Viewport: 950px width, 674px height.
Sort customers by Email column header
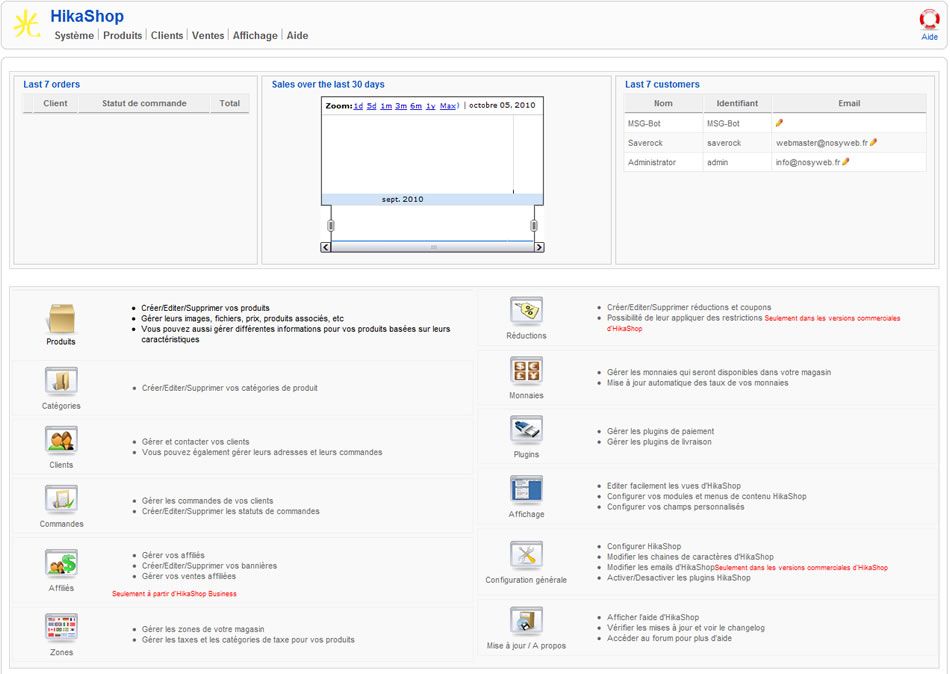[x=849, y=103]
